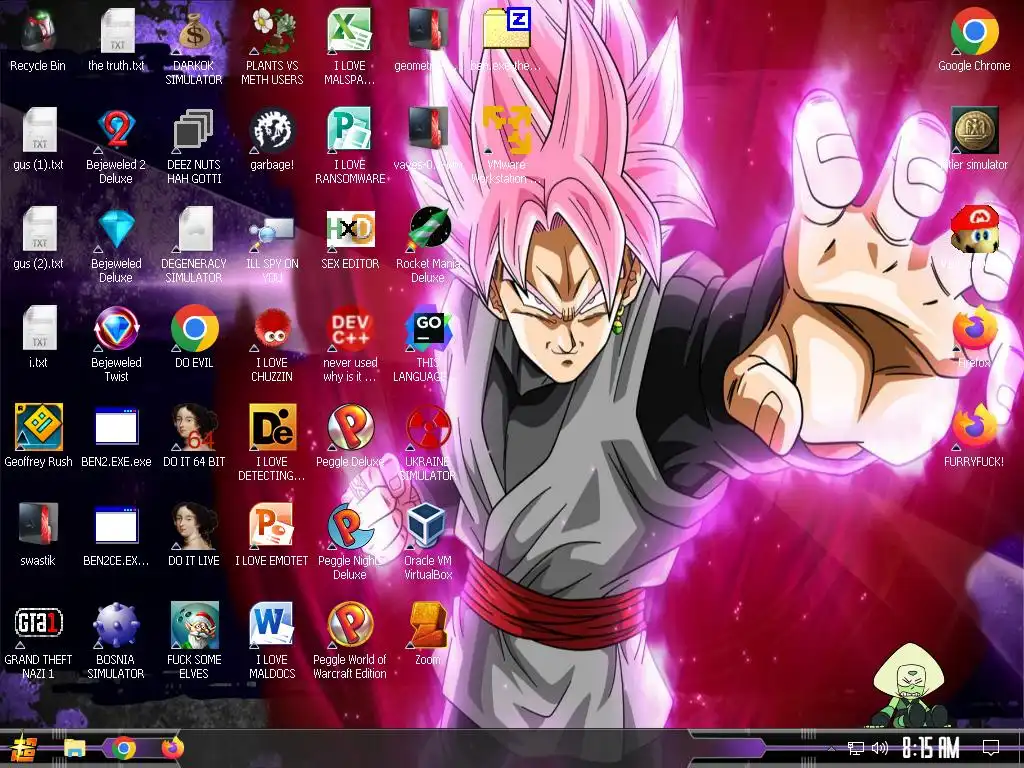Image resolution: width=1024 pixels, height=768 pixels.
Task: Open I LOVE RANSOMWARE Publisher shortcut
Action: (350, 146)
